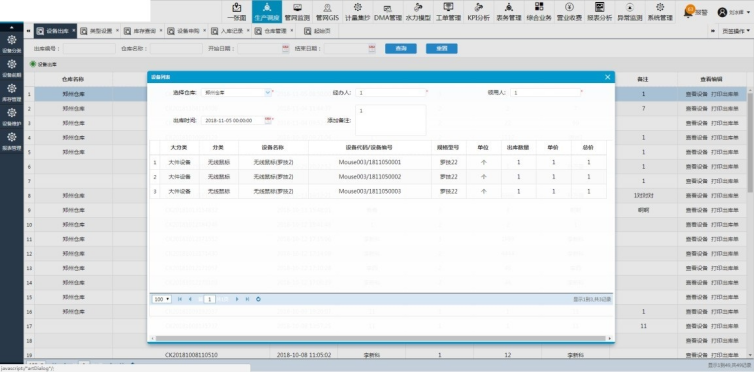Open the page size 100 dropdown in dialog
Screen dimensions: 755x373
(161, 299)
